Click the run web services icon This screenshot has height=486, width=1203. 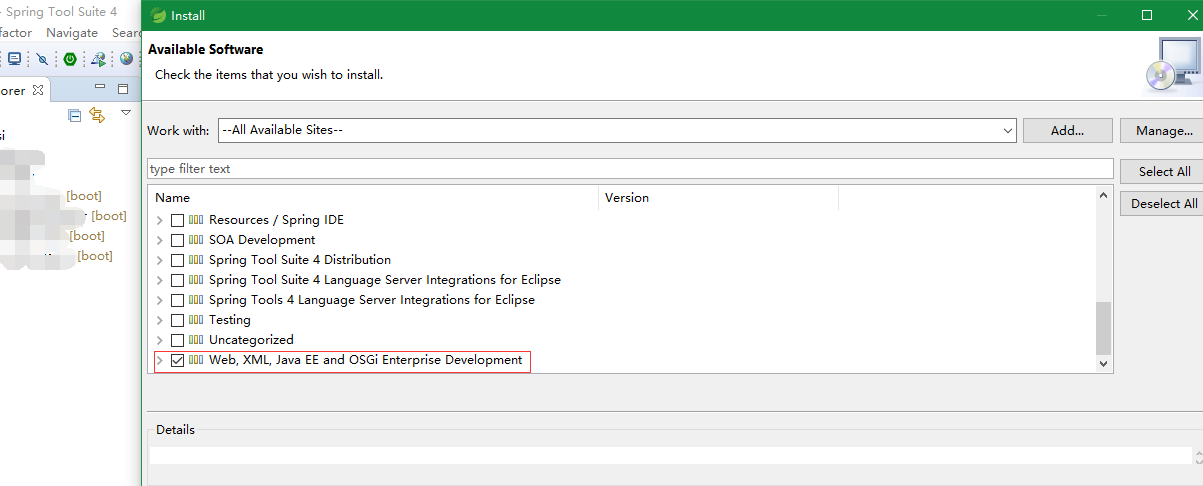tap(99, 59)
